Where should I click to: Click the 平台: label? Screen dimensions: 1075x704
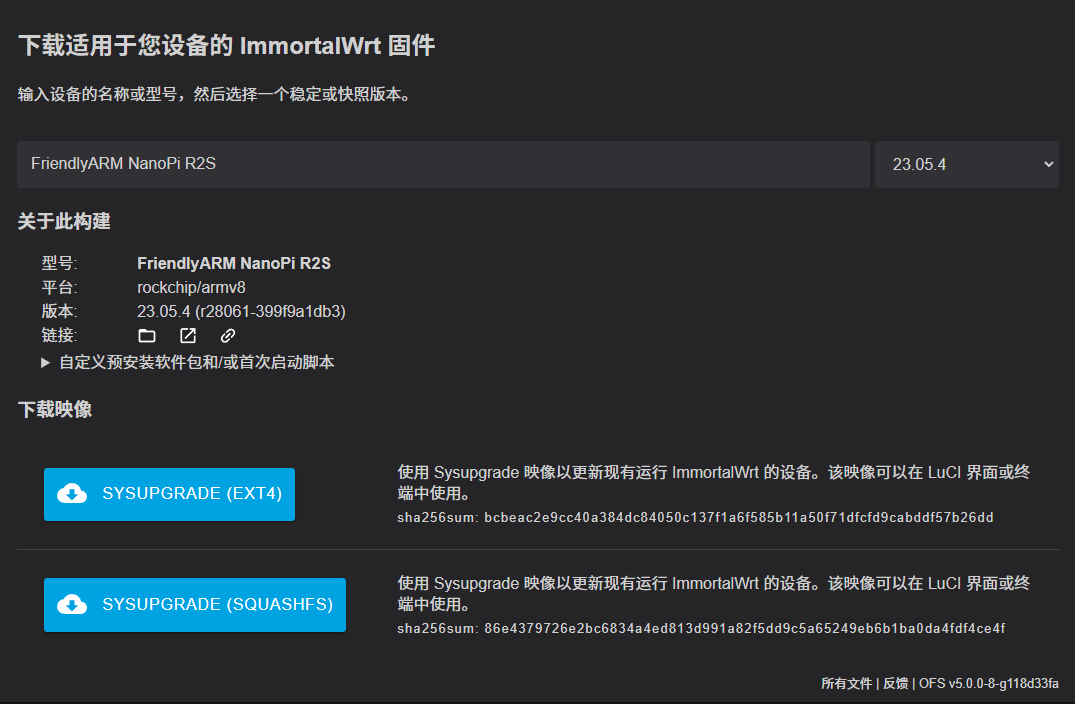pyautogui.click(x=59, y=287)
